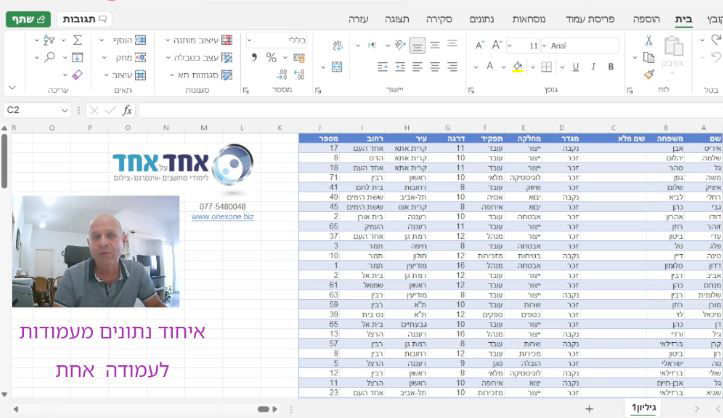This screenshot has width=723, height=418.
Task: Toggle Center horizontal alignment
Action: (435, 67)
